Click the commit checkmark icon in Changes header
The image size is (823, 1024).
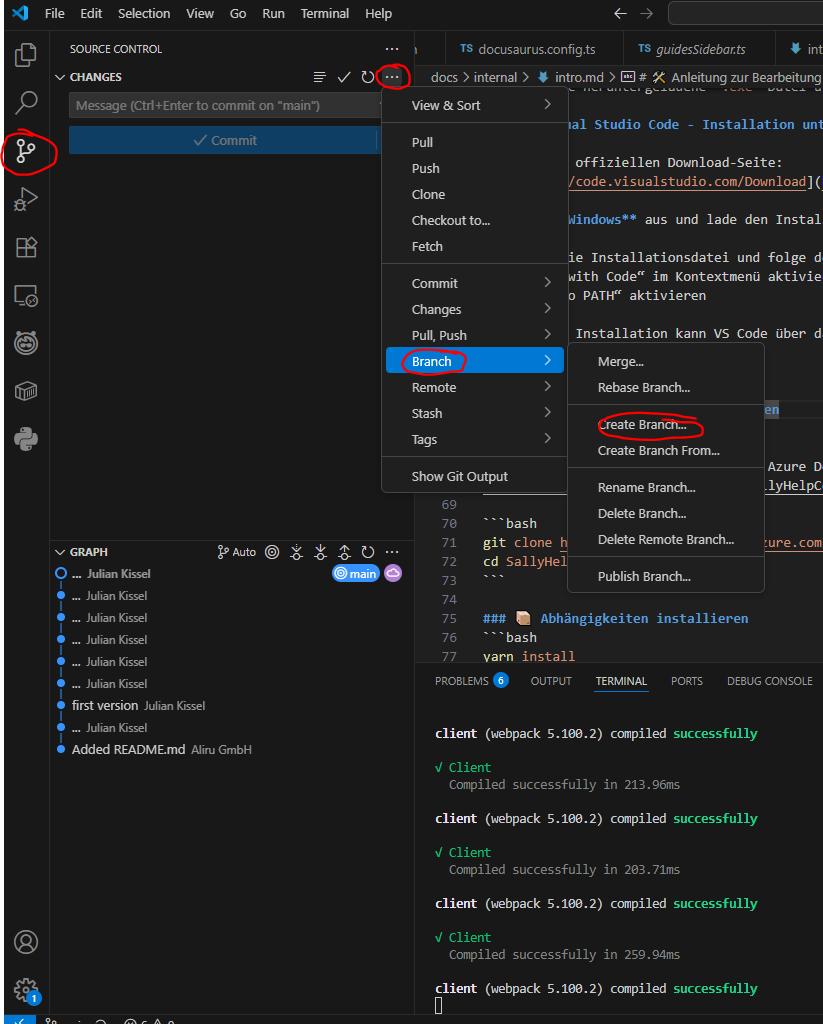(344, 77)
